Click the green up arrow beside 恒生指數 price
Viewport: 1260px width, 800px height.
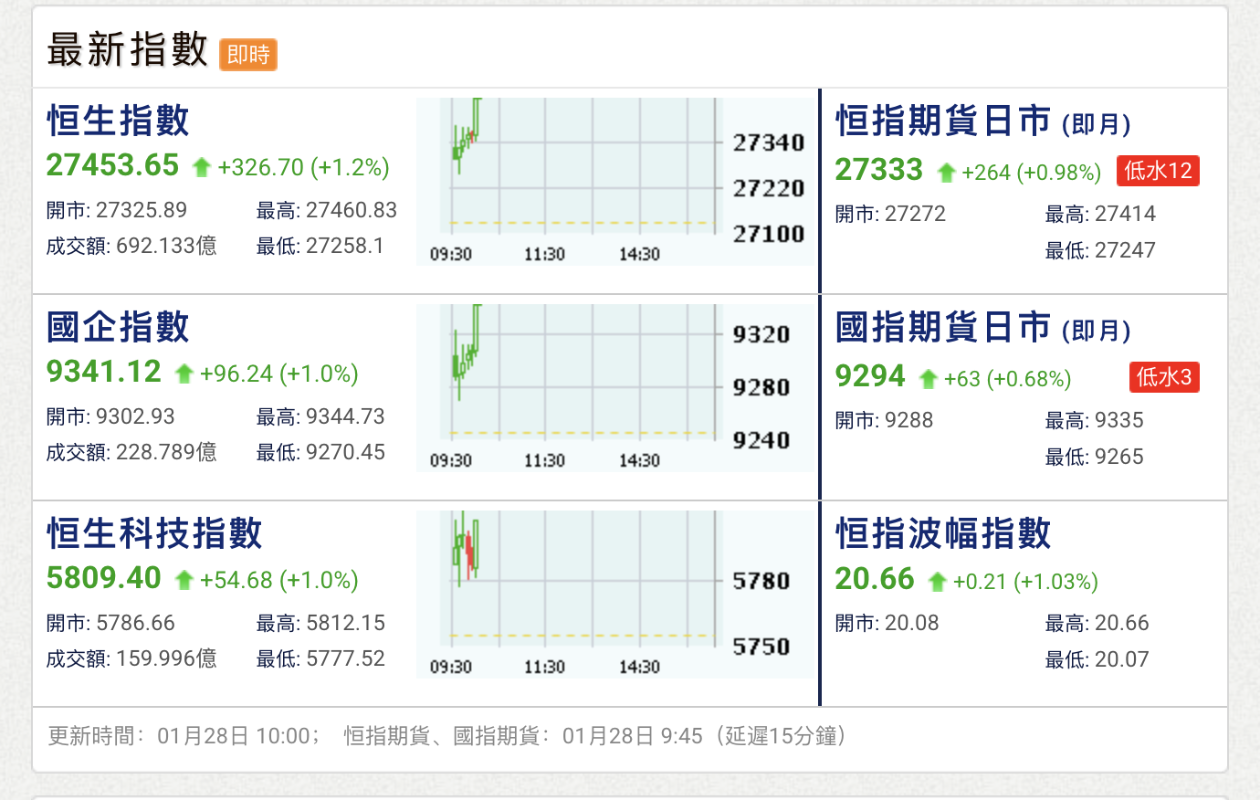click(x=202, y=168)
